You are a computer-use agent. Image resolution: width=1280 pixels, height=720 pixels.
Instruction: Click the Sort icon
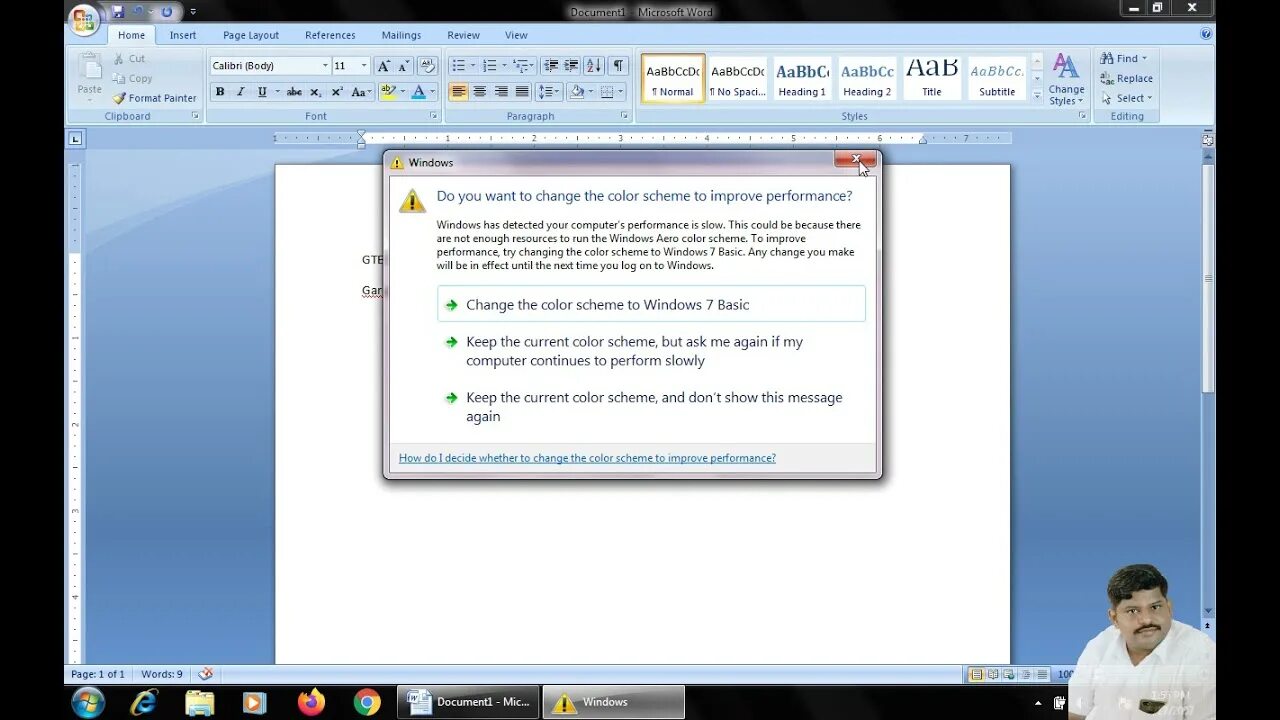click(594, 66)
